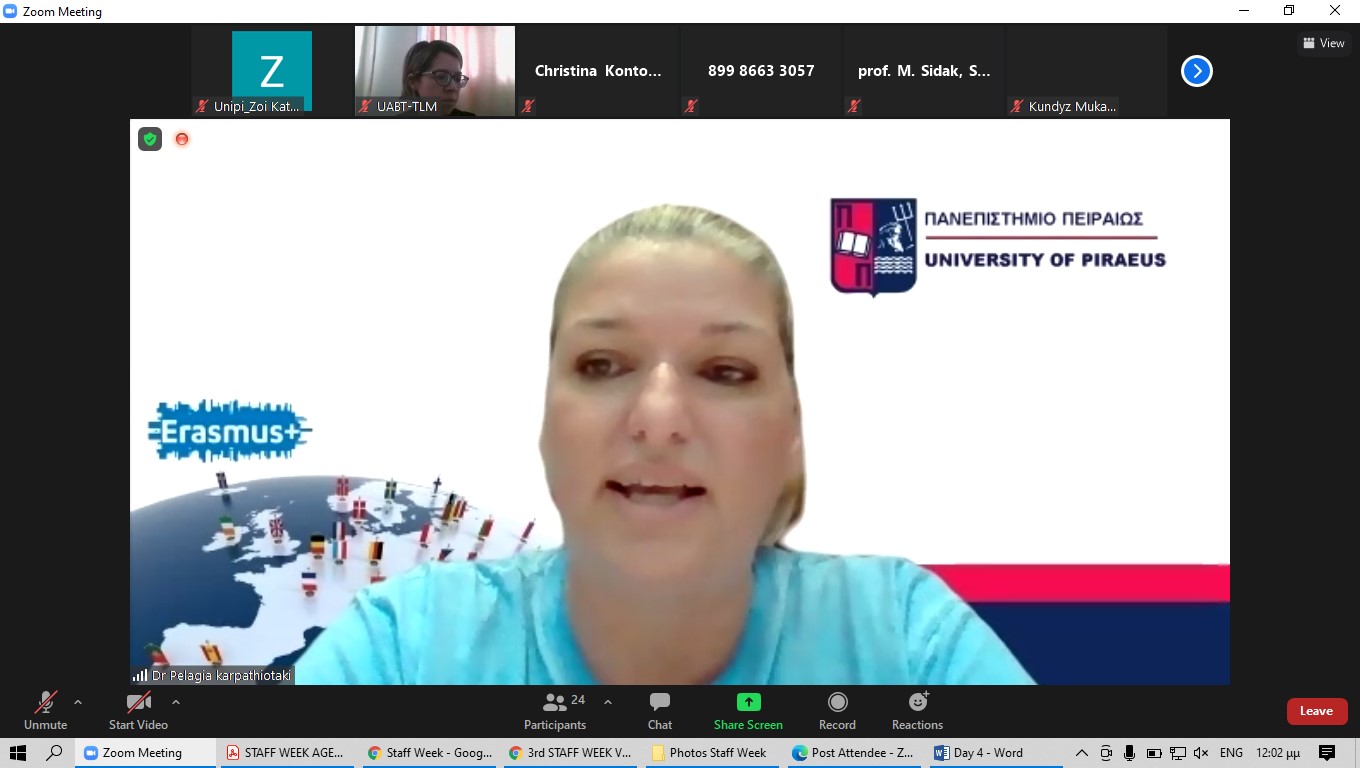
Task: Click the microphone icon in system tray
Action: tap(1129, 753)
